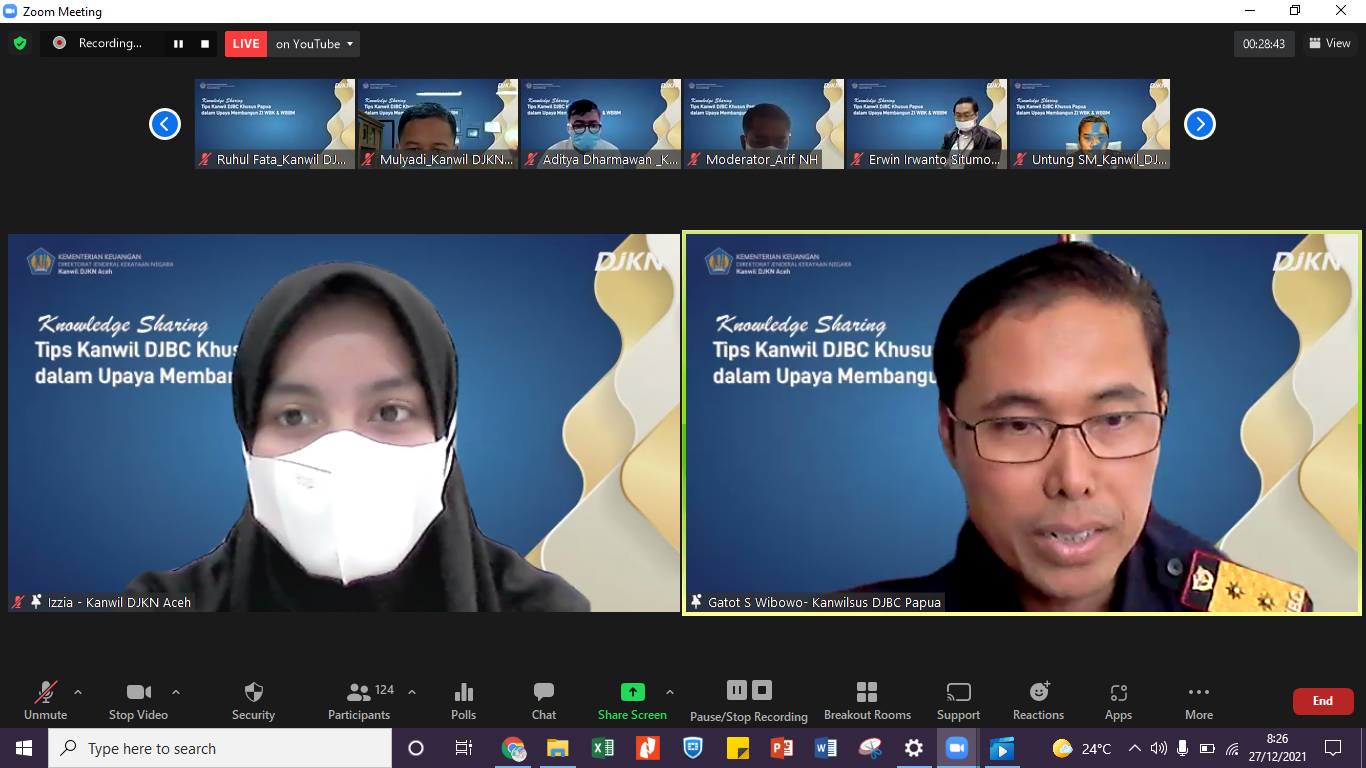1366x768 pixels.
Task: Click the green encryption shield icon
Action: pos(20,44)
